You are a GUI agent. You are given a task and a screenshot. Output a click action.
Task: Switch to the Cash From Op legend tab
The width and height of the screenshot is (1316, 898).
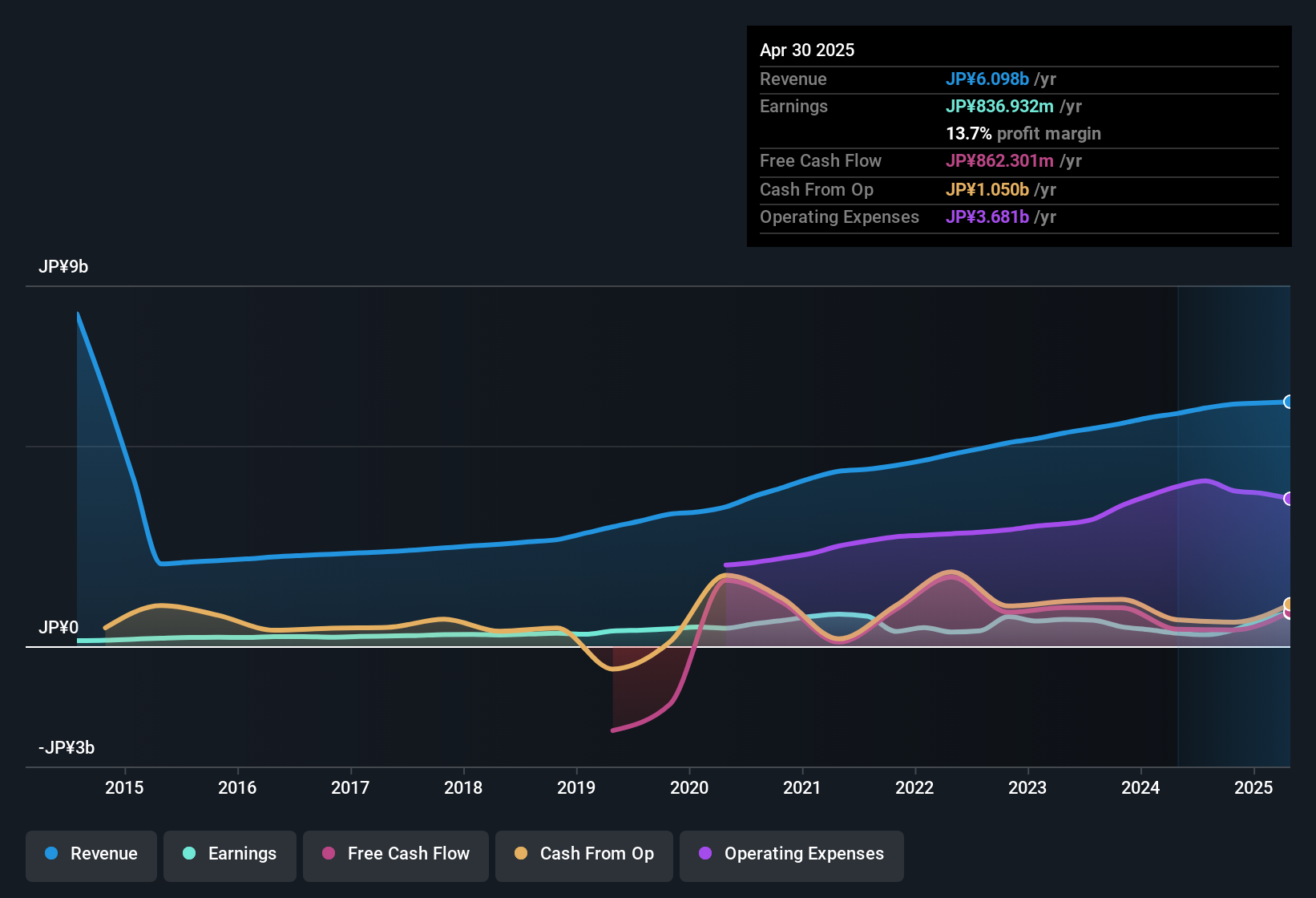click(583, 854)
